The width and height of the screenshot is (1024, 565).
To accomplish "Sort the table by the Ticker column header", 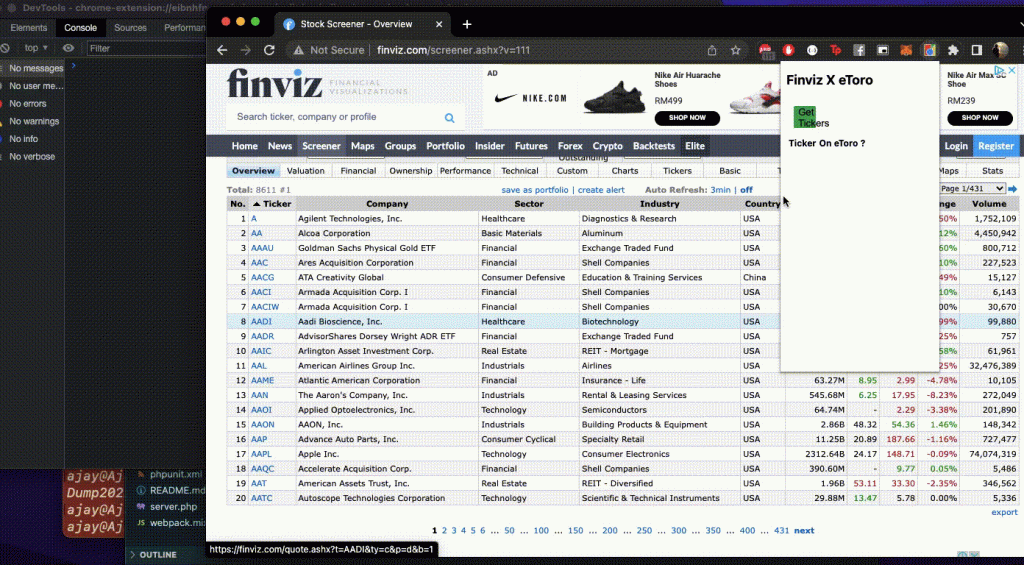I will coord(271,204).
